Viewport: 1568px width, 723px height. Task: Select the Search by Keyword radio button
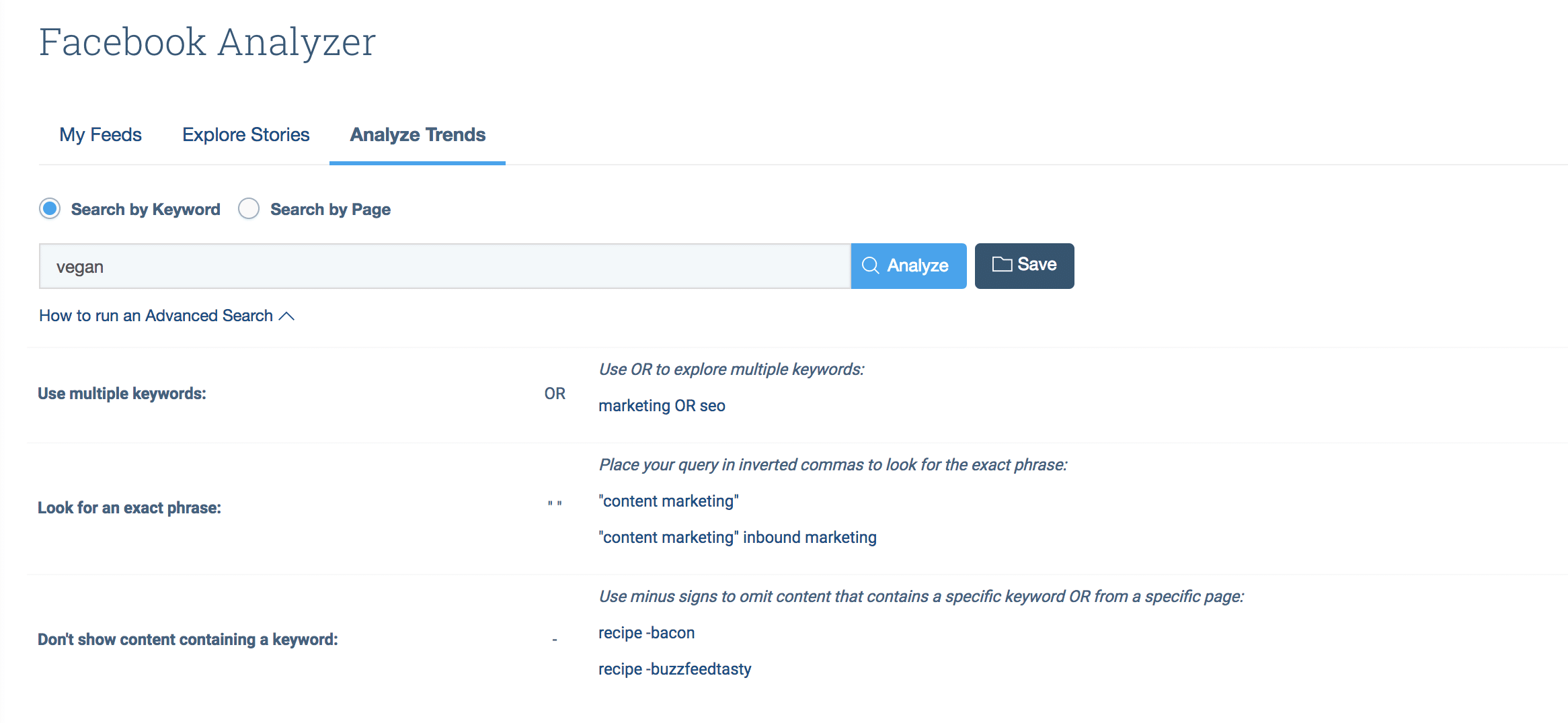coord(50,209)
